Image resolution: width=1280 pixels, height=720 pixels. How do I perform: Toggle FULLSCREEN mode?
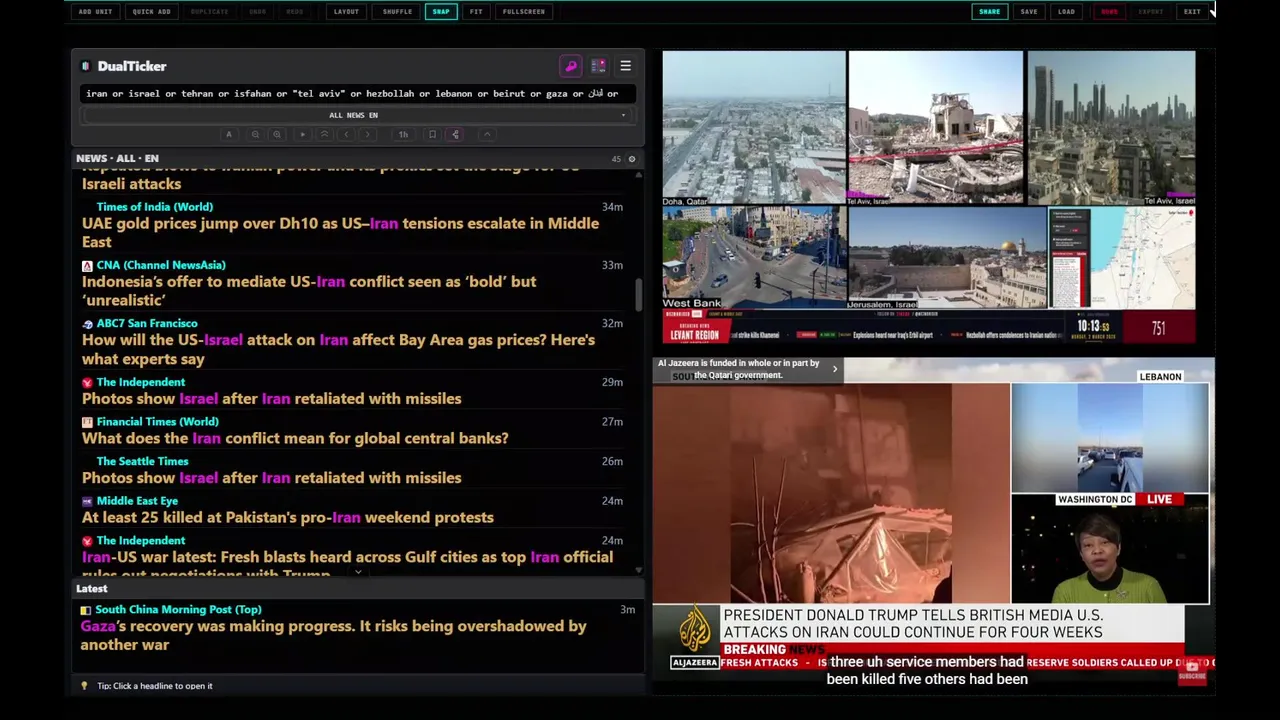[x=524, y=12]
